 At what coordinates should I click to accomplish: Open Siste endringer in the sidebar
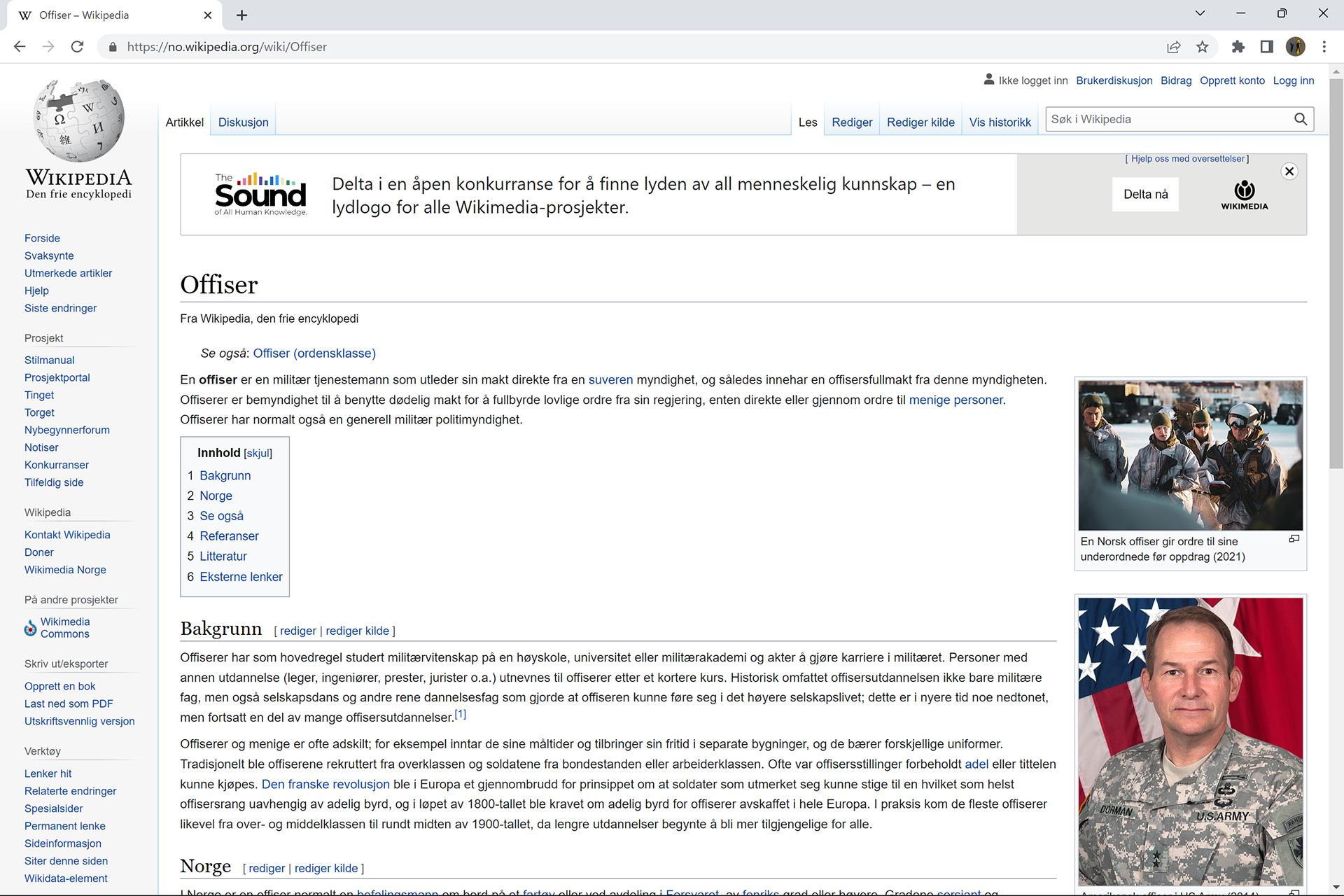click(60, 309)
